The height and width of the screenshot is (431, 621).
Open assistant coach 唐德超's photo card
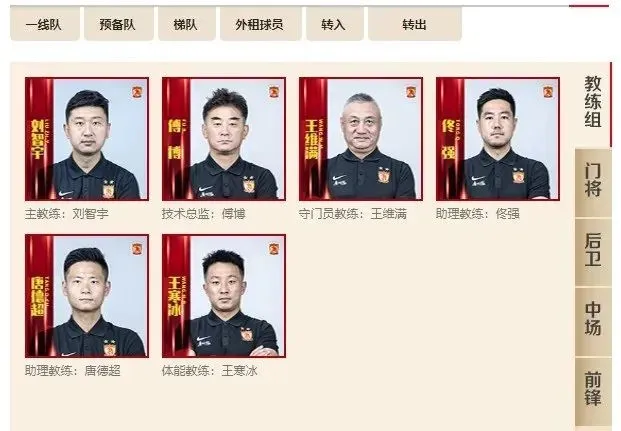pyautogui.click(x=87, y=296)
